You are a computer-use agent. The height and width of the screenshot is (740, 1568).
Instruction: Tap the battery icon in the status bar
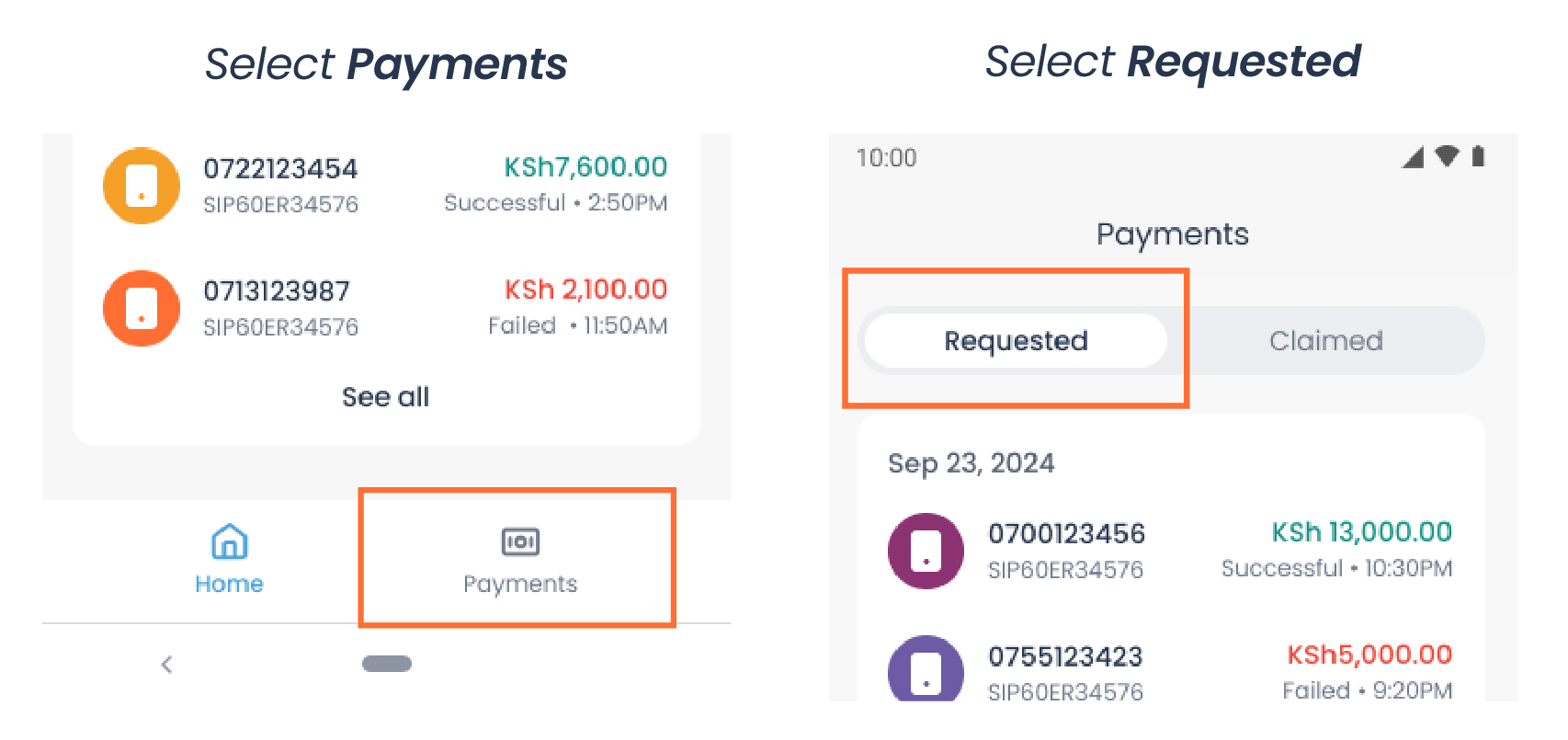(1479, 157)
